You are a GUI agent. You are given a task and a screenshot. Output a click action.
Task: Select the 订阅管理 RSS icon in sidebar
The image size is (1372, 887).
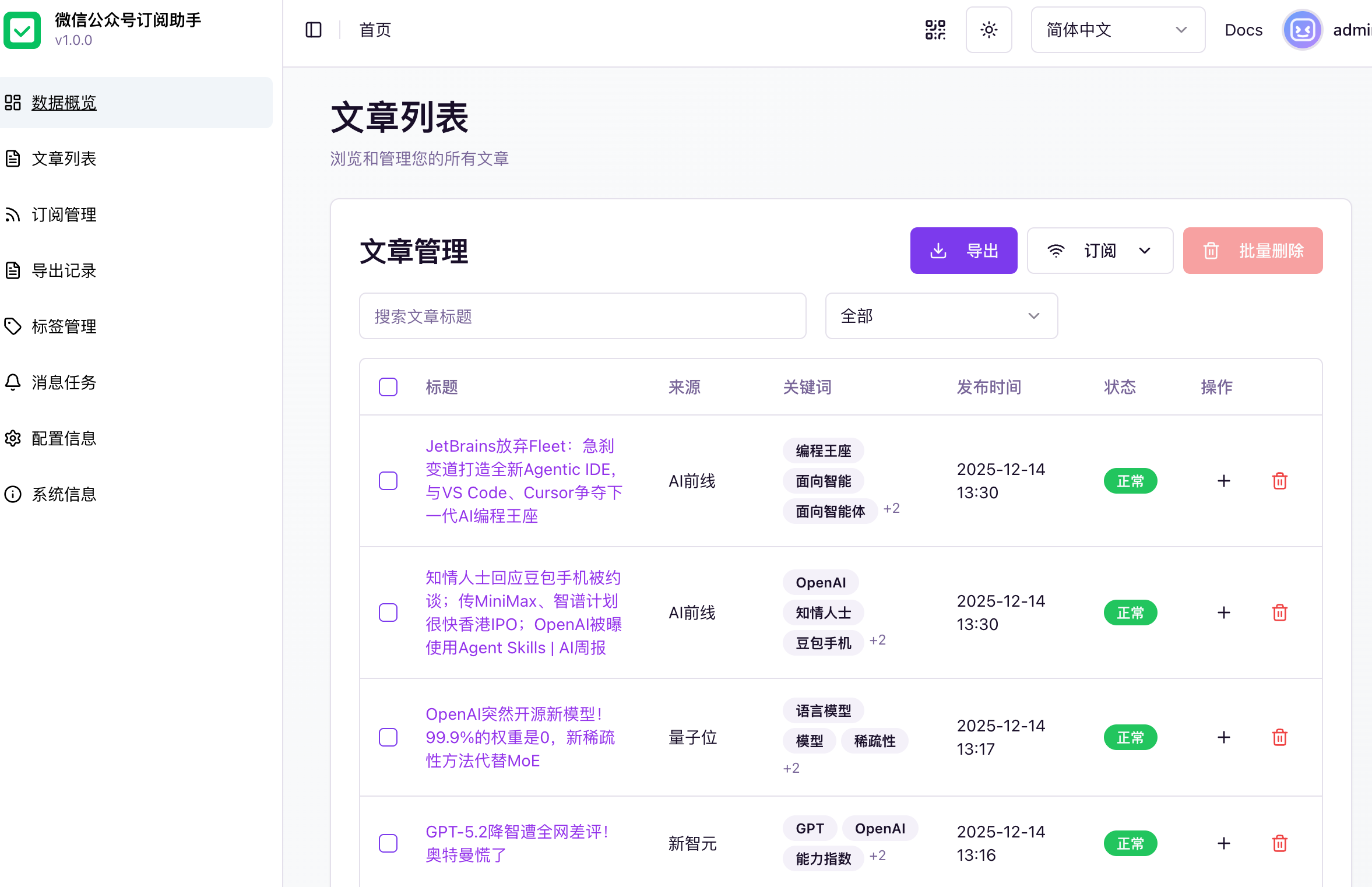(x=13, y=214)
